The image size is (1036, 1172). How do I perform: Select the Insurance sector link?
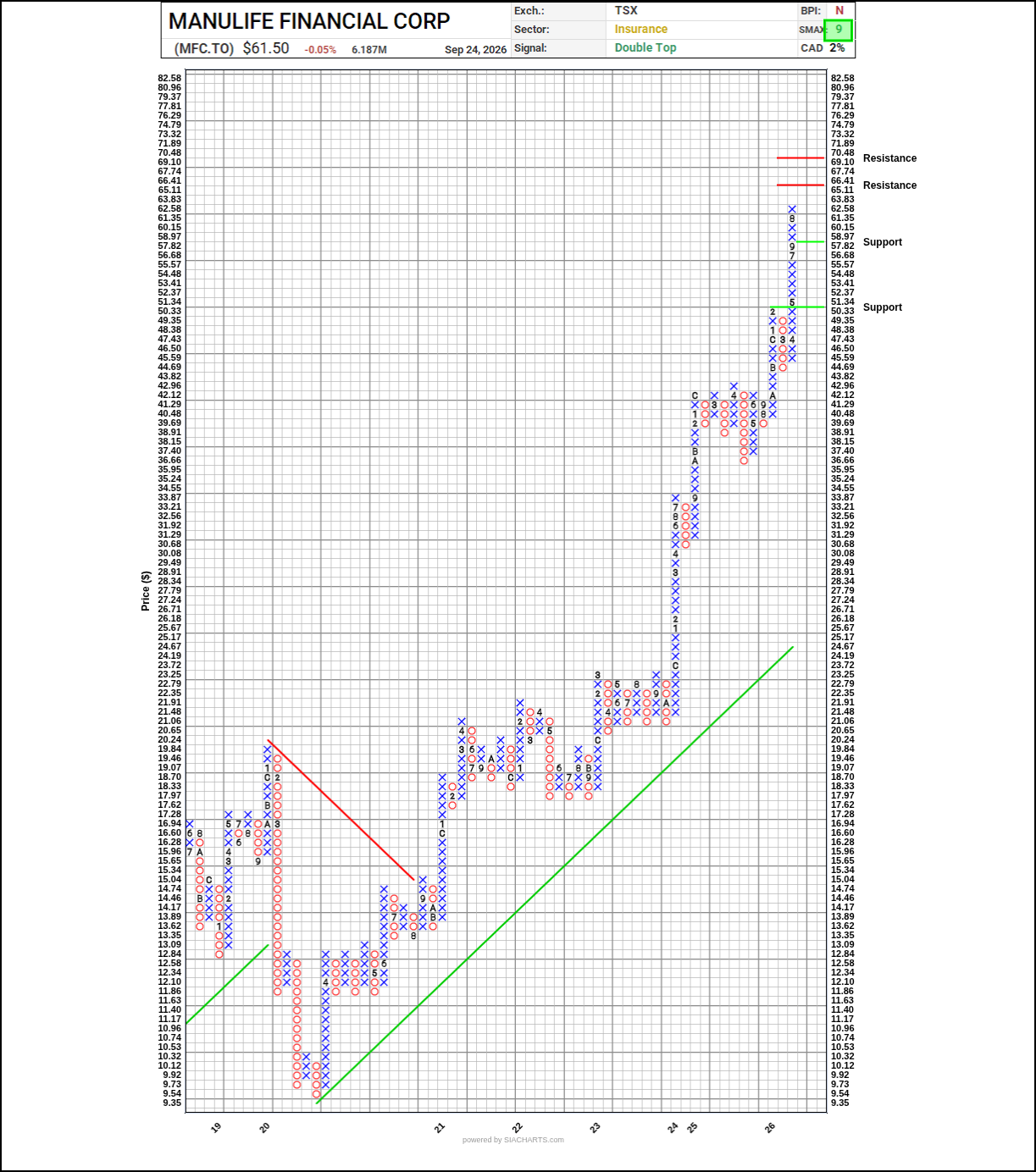(x=641, y=29)
